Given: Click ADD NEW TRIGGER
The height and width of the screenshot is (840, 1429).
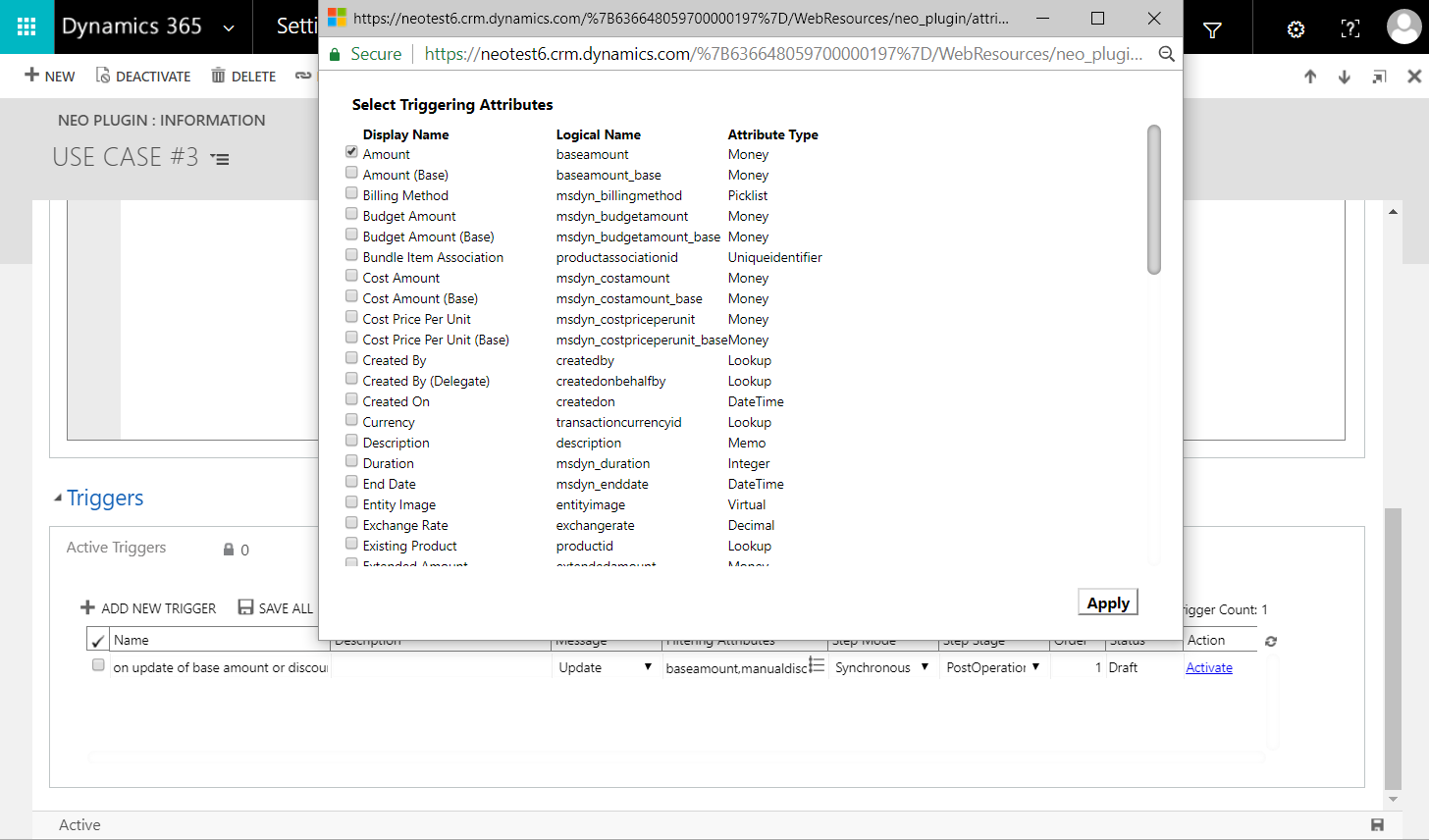Looking at the screenshot, I should [x=148, y=608].
